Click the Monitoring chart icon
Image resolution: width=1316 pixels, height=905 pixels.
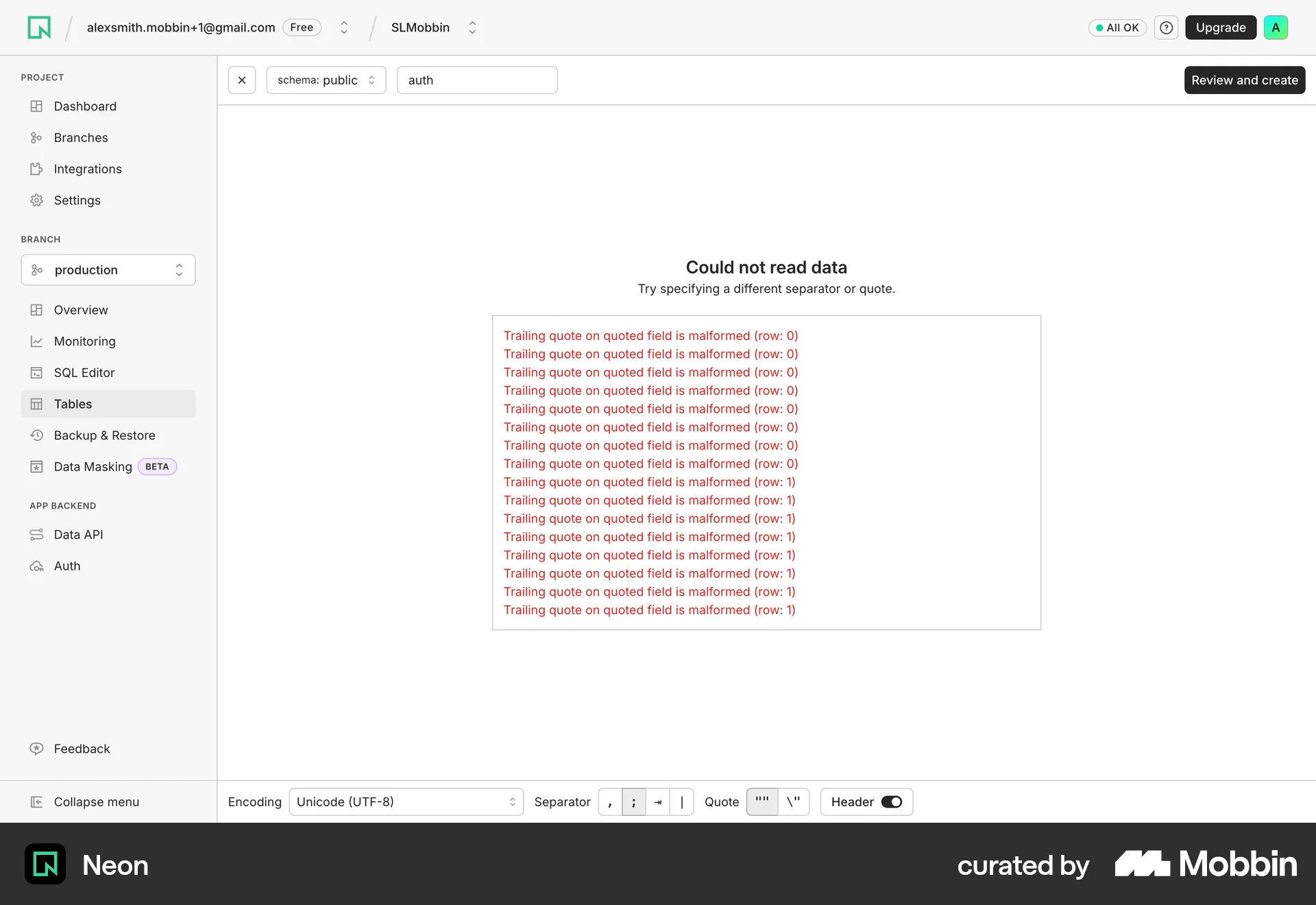(x=36, y=341)
